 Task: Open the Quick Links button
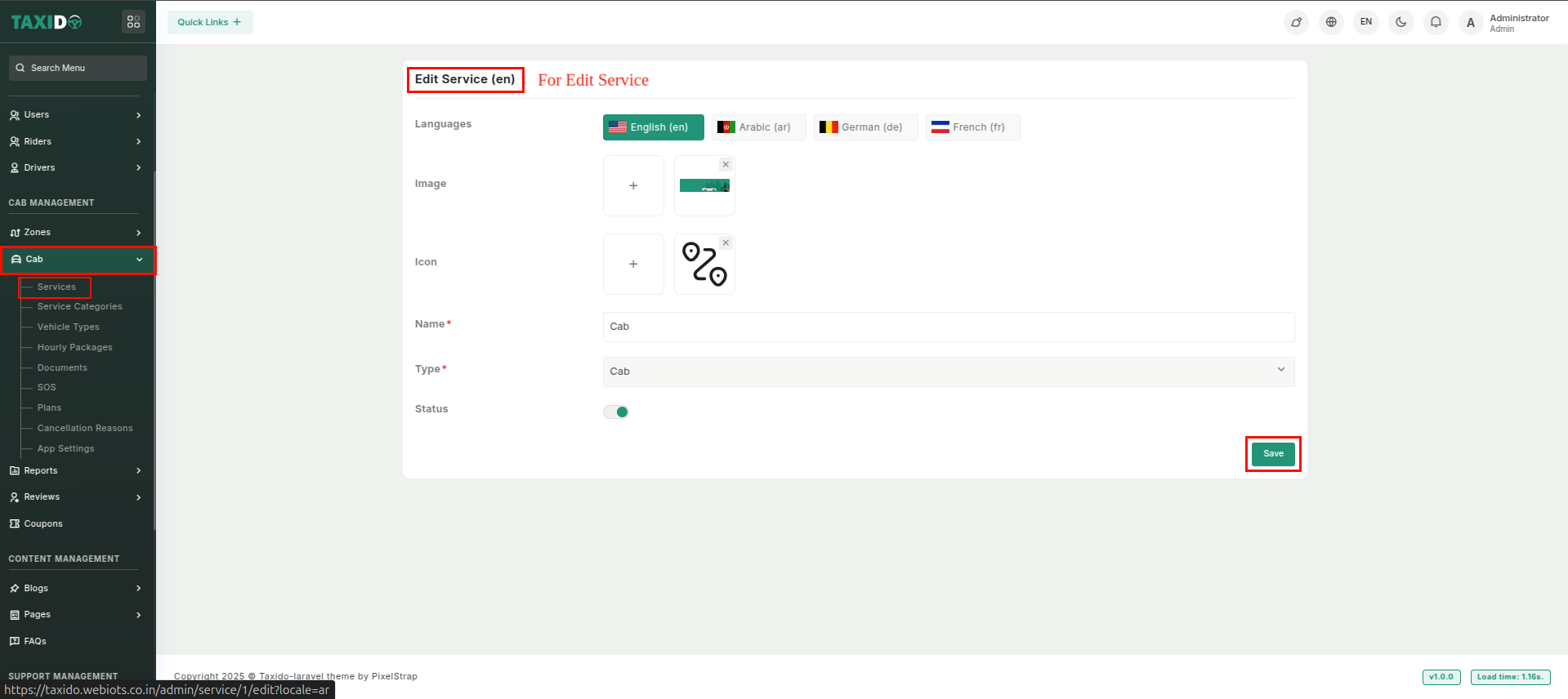tap(210, 22)
